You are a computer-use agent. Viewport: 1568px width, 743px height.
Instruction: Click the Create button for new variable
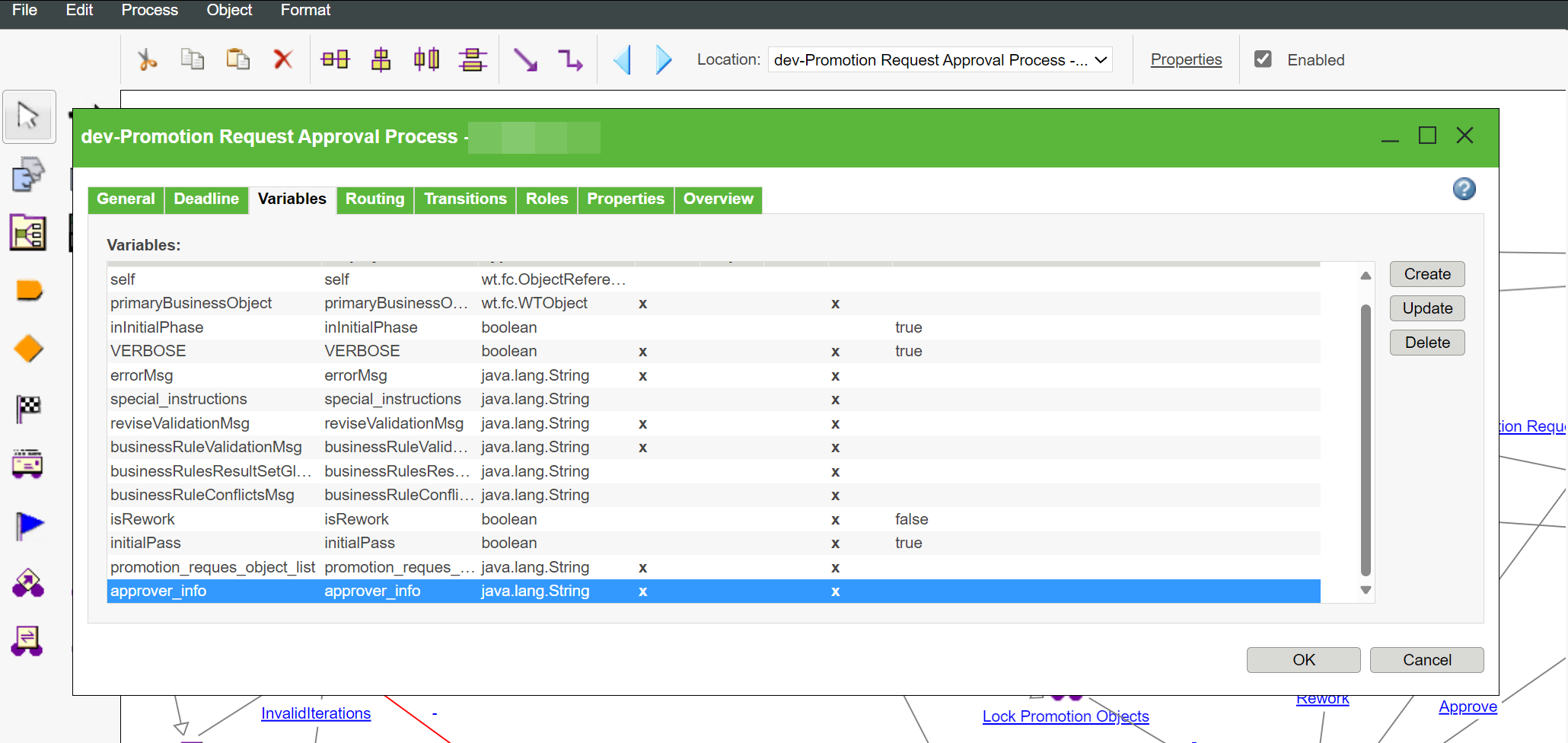(x=1426, y=274)
